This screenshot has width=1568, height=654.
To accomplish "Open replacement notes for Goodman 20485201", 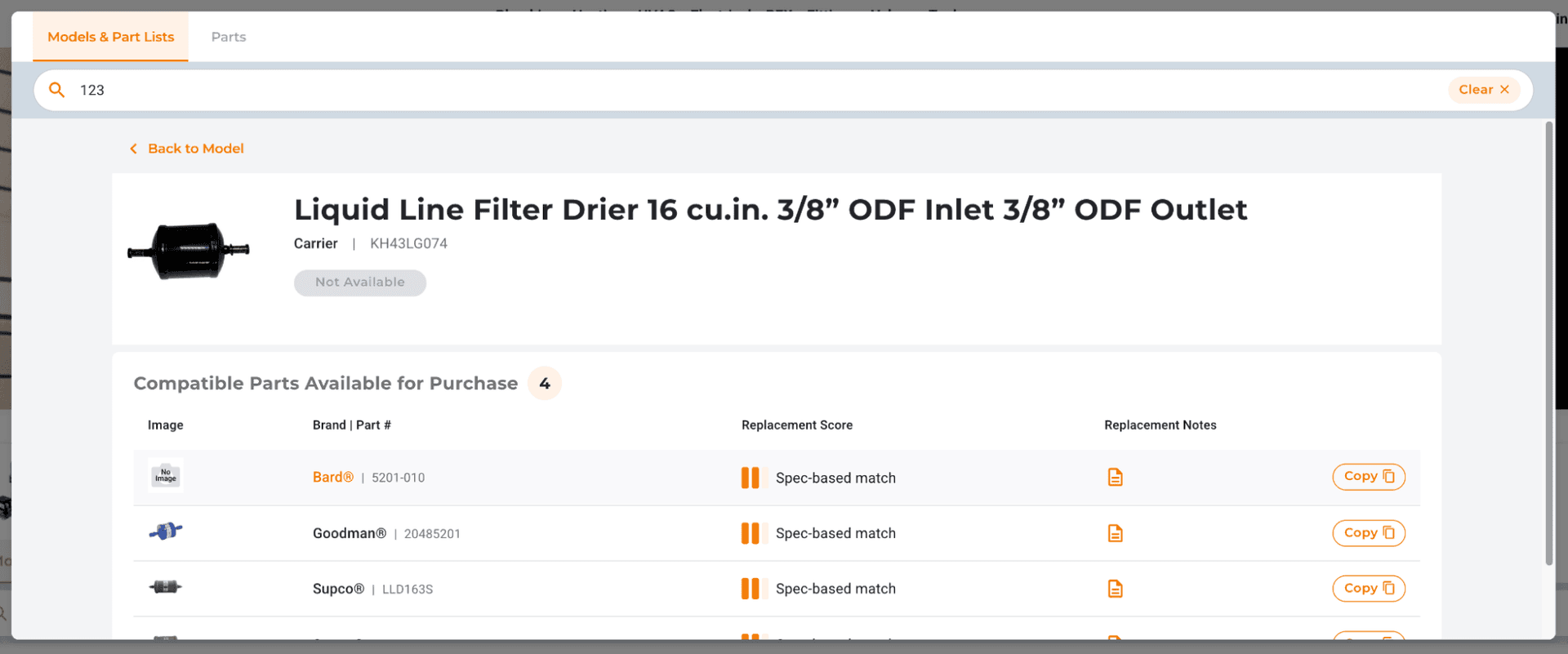I will tap(1115, 533).
